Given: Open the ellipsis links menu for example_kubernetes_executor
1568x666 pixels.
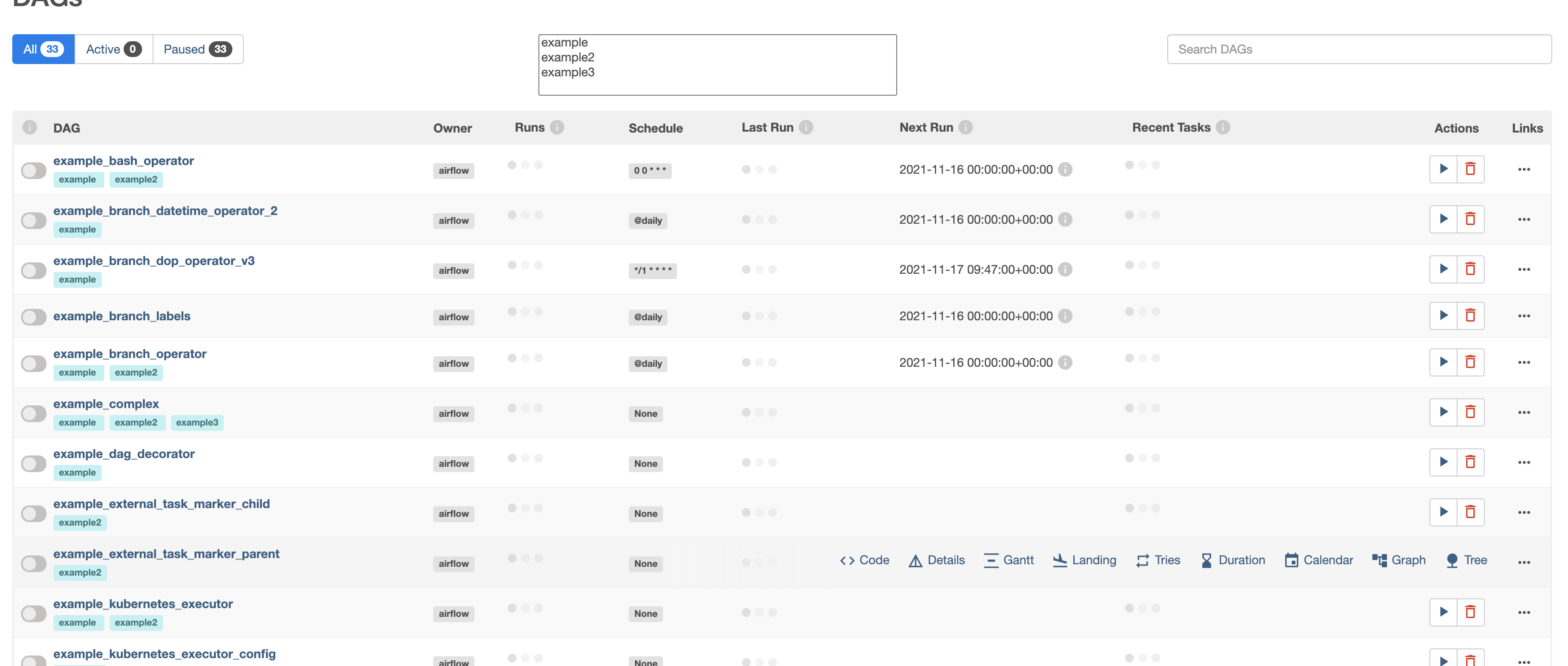Looking at the screenshot, I should pos(1524,612).
